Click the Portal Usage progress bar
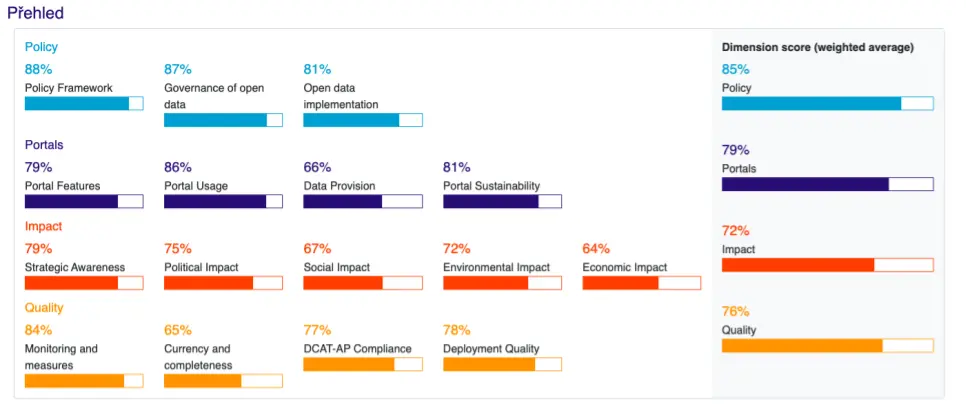Image resolution: width=966 pixels, height=412 pixels. (x=223, y=201)
